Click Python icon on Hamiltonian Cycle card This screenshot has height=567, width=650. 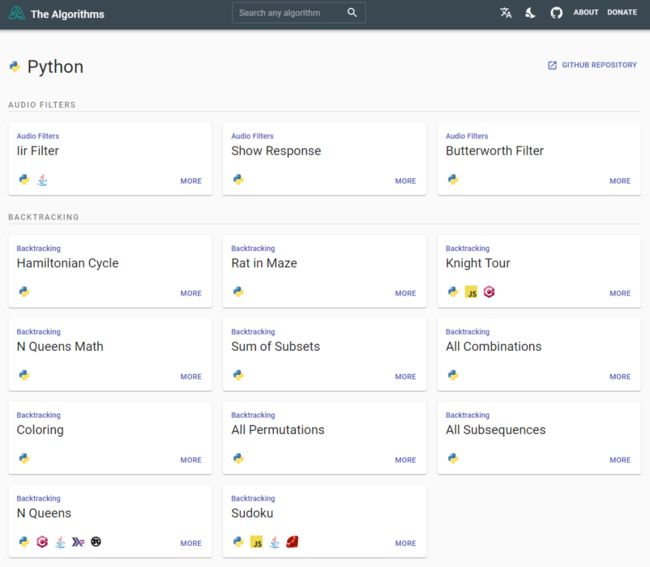[24, 292]
